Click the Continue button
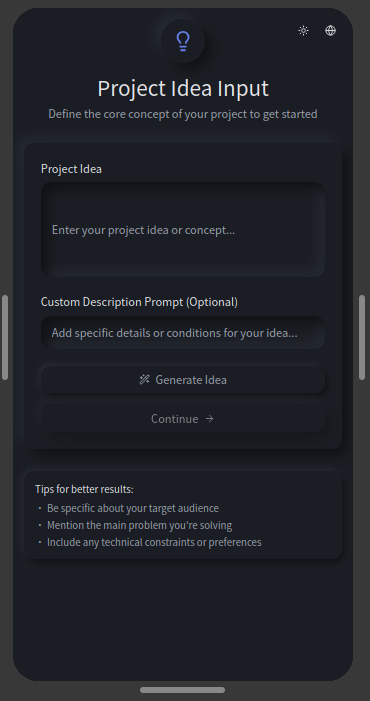The image size is (370, 701). click(183, 418)
